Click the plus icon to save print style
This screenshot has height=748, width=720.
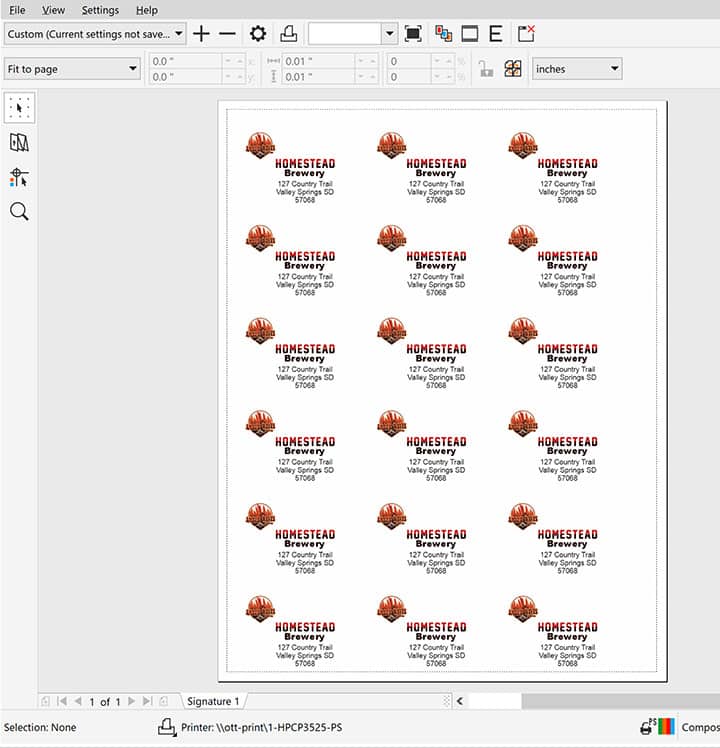click(x=201, y=34)
